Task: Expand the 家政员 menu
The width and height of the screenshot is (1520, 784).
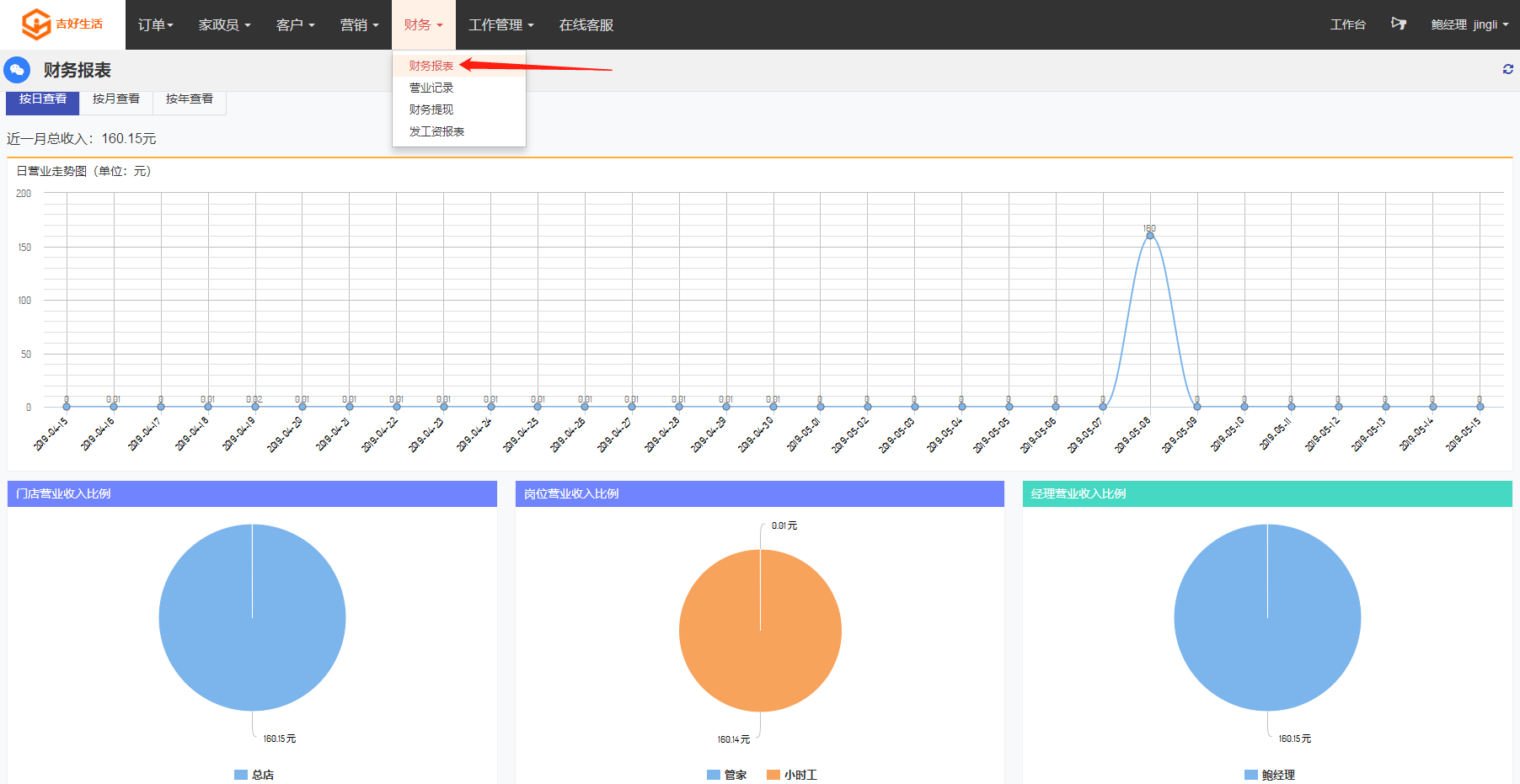Action: [224, 25]
